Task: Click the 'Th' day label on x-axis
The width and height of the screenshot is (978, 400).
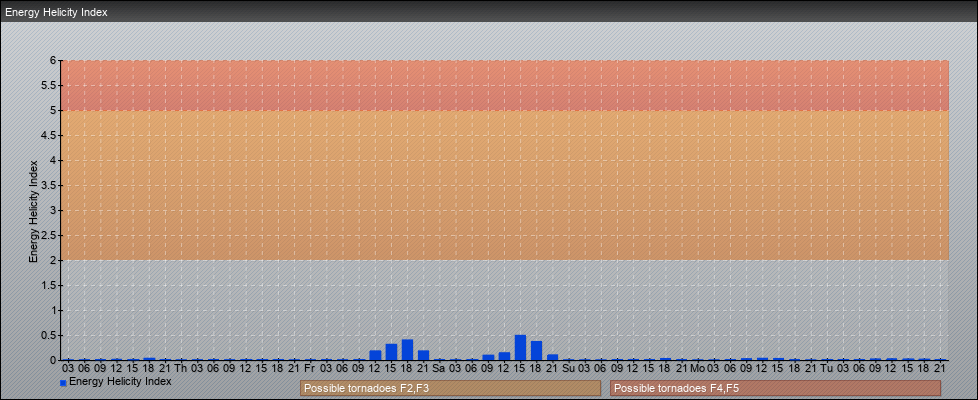Action: coord(181,368)
